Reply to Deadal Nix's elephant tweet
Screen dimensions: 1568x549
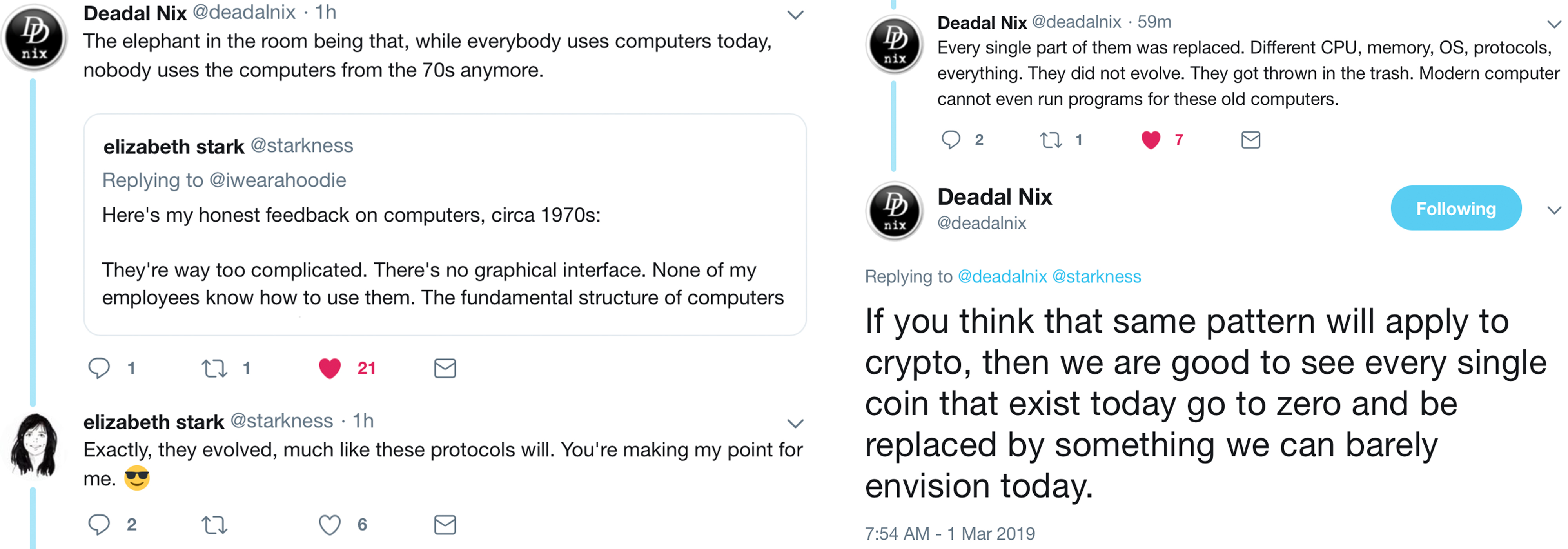point(99,367)
